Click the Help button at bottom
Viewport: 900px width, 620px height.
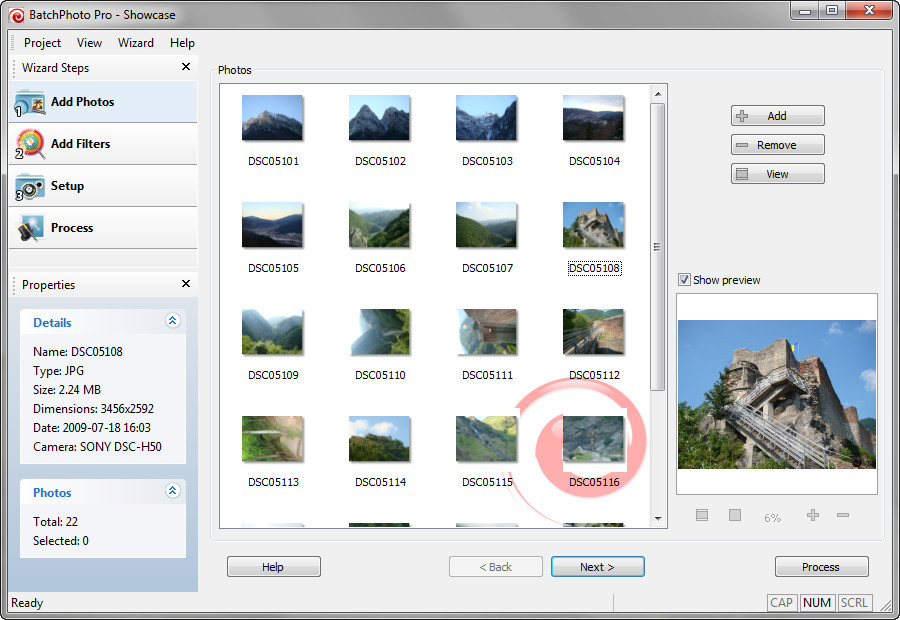[x=274, y=567]
